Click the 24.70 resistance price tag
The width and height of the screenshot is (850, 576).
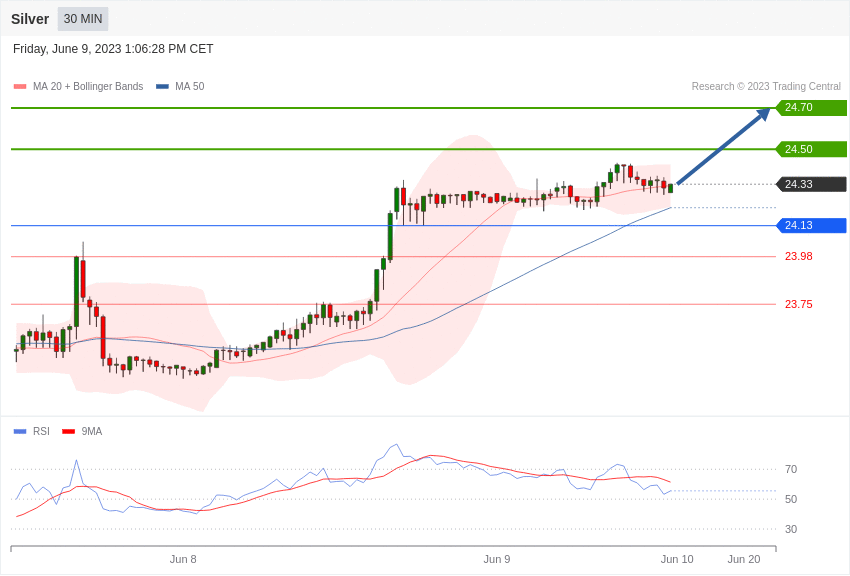click(x=811, y=107)
